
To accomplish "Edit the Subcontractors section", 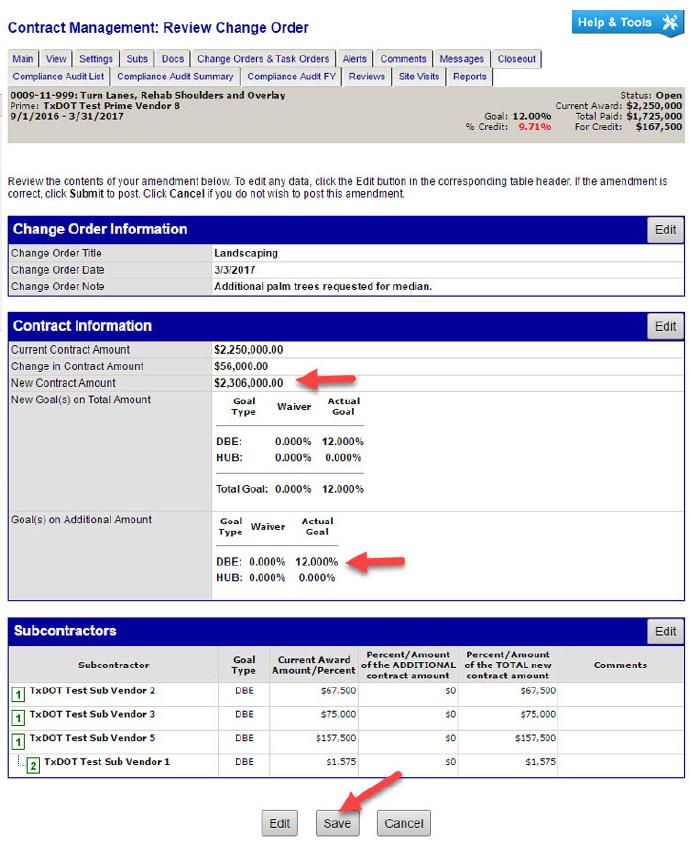I will point(665,632).
